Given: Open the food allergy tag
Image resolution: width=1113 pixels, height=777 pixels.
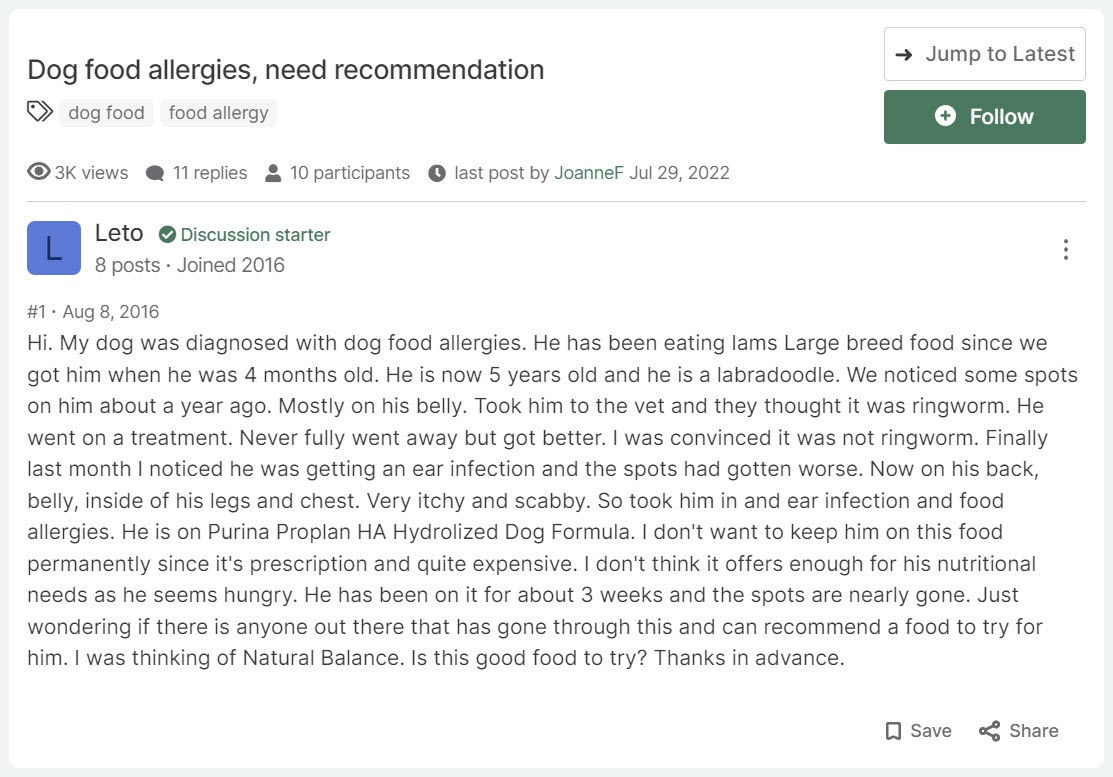Looking at the screenshot, I should click(218, 113).
